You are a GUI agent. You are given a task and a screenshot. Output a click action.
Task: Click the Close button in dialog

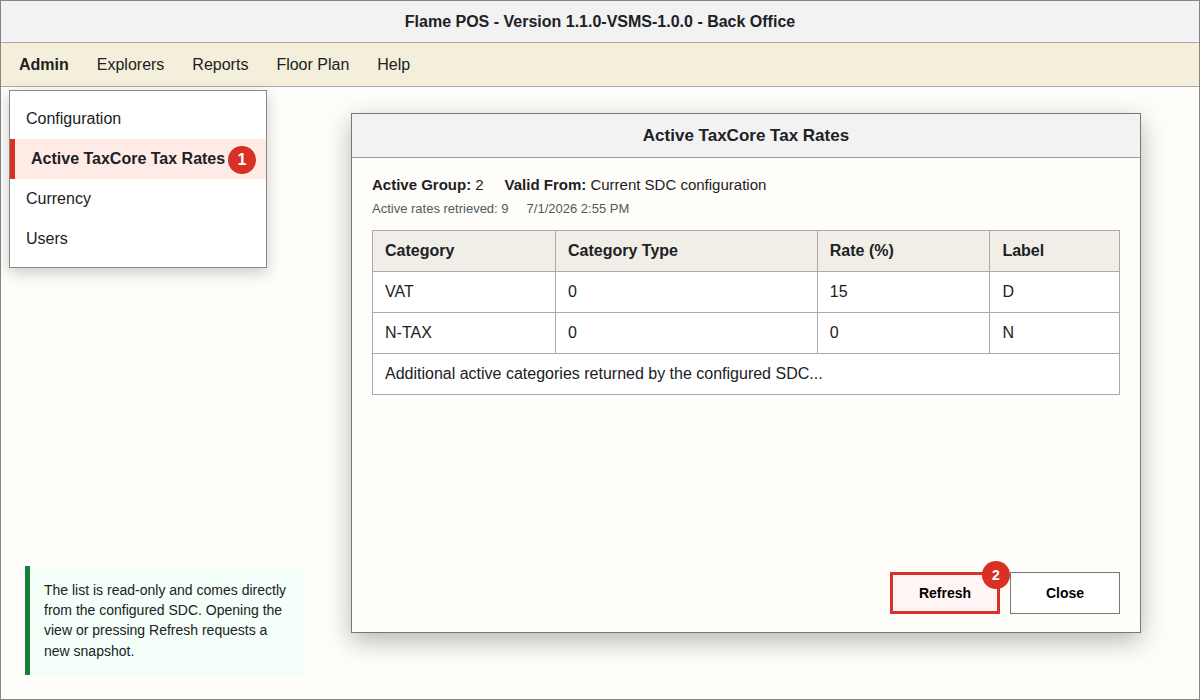(1065, 593)
